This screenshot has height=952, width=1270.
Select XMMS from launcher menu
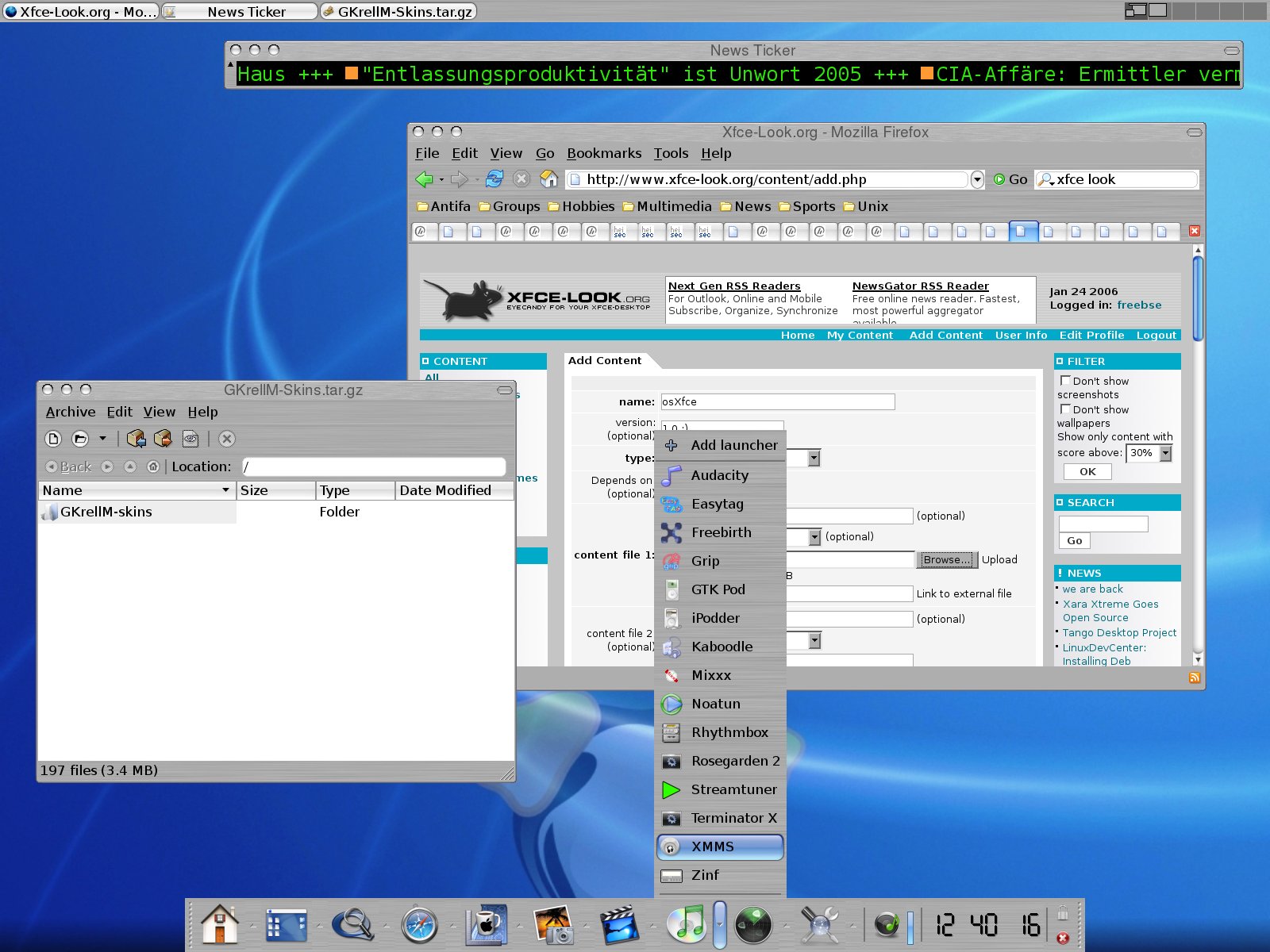[720, 846]
